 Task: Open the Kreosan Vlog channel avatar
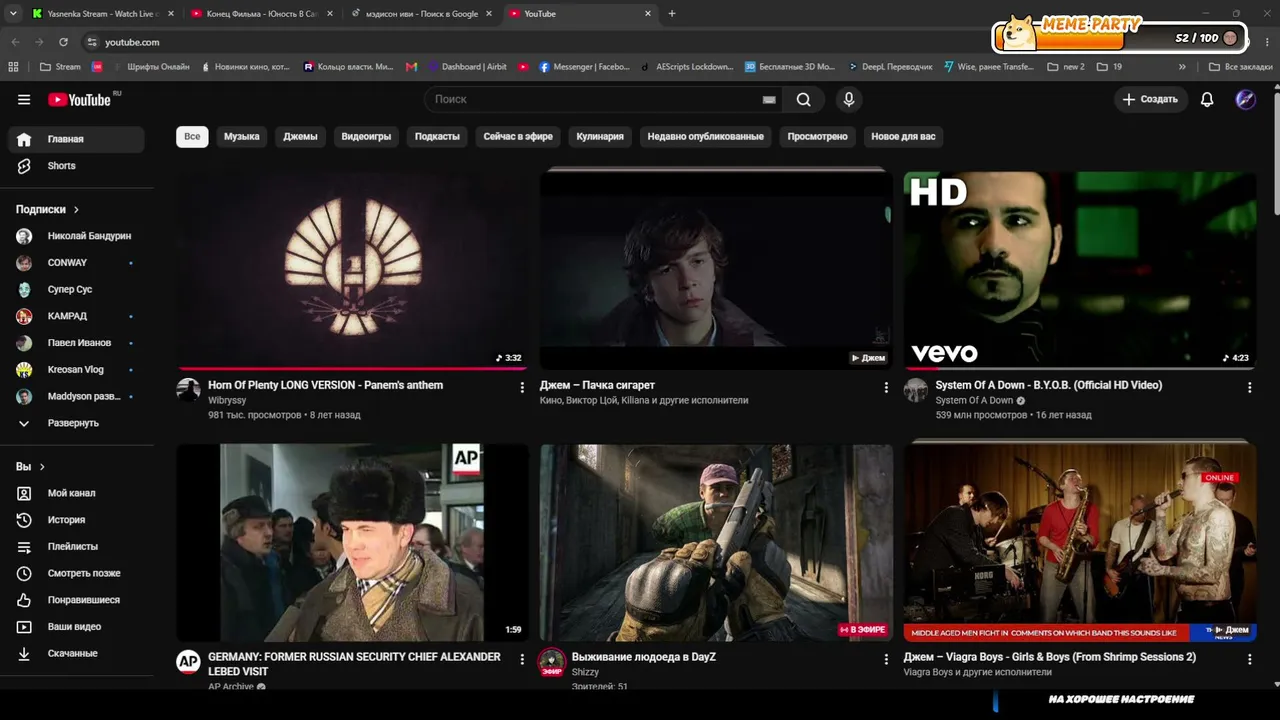pos(24,370)
